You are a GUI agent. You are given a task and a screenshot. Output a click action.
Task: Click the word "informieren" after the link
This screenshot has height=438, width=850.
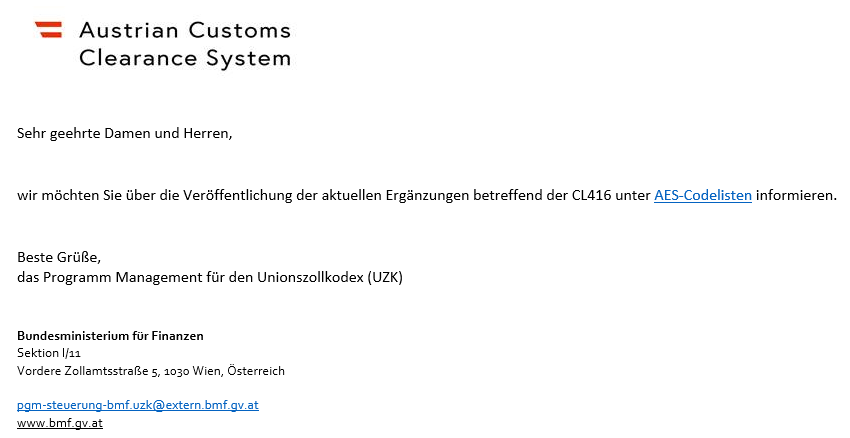(794, 195)
